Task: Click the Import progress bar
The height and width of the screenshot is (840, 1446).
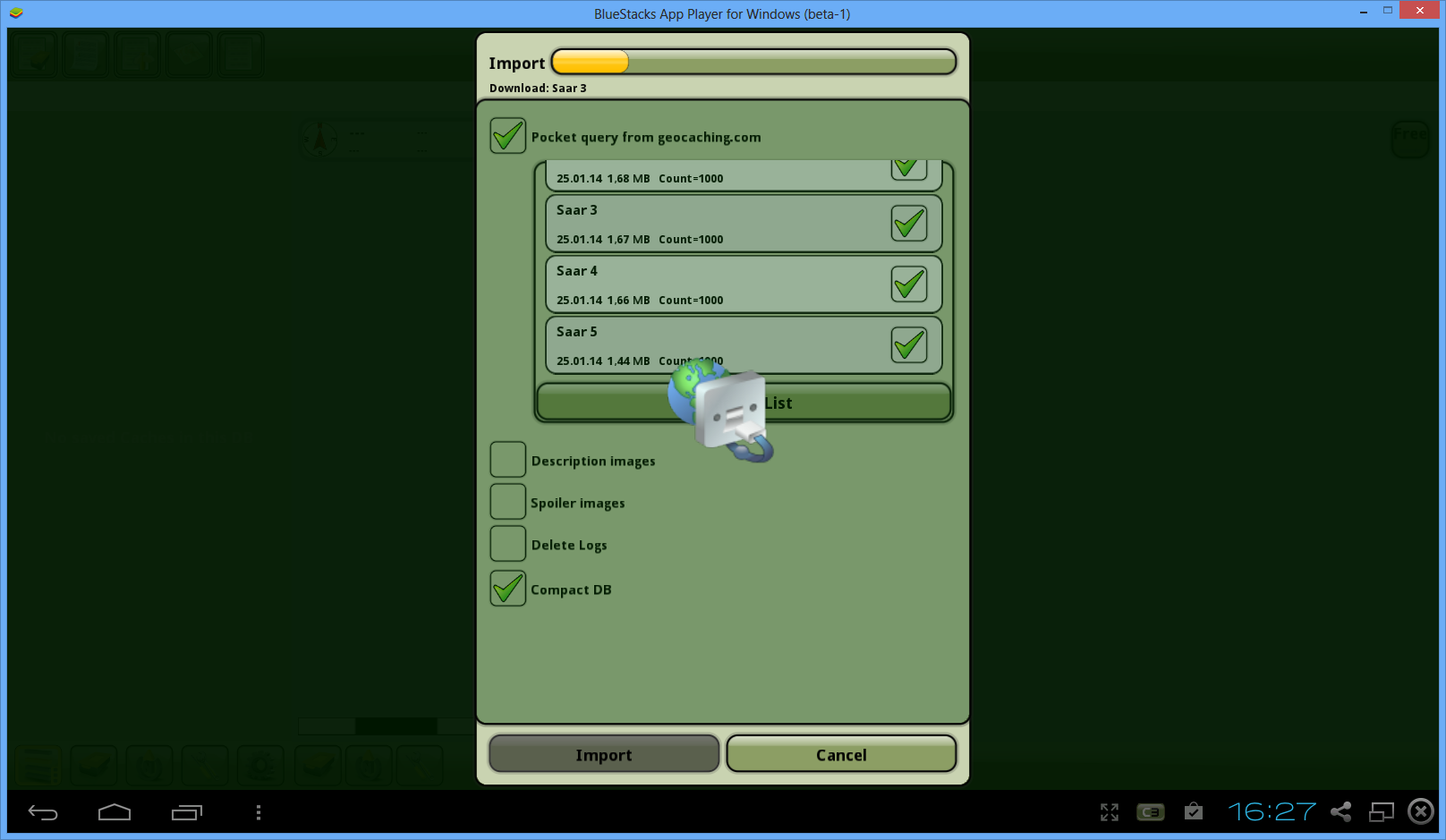Action: tap(753, 62)
